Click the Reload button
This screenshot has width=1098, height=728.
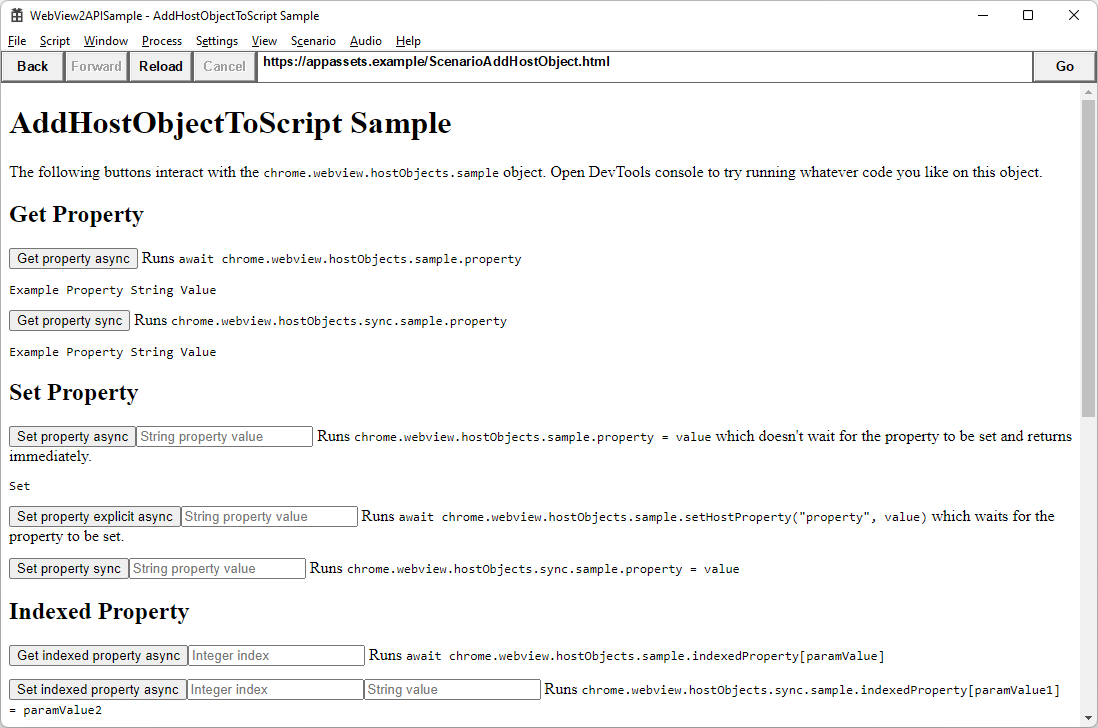160,66
